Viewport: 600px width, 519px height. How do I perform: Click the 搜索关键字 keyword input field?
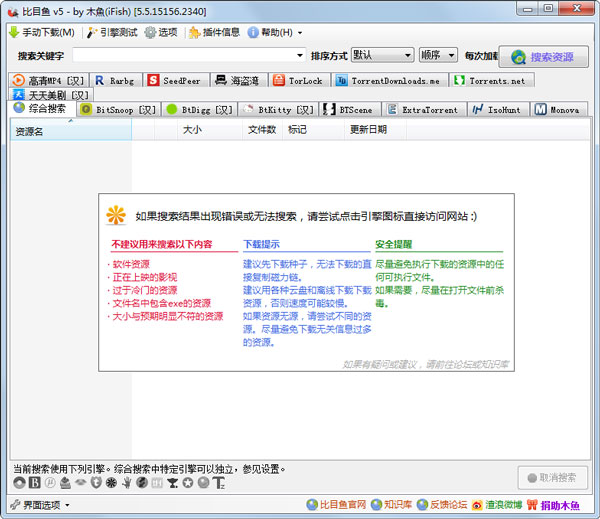(188, 55)
